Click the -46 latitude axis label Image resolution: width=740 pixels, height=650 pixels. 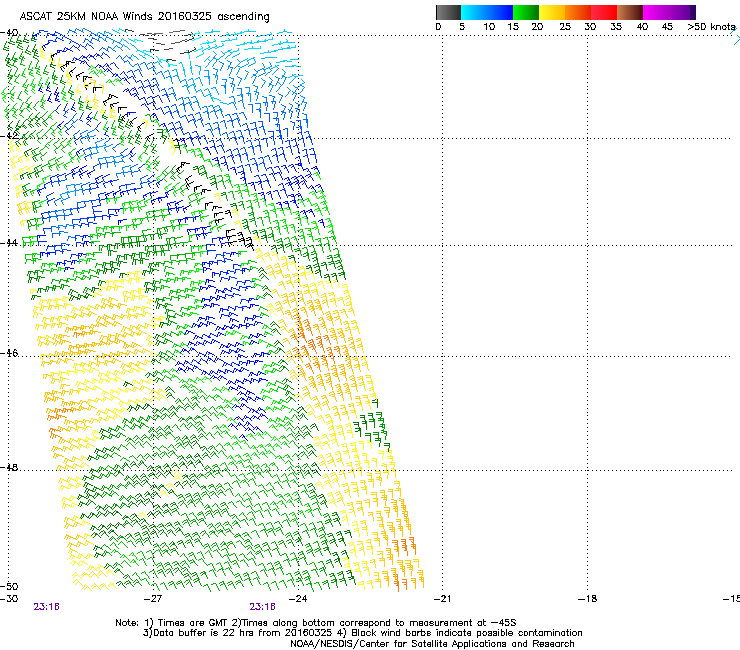(9, 353)
